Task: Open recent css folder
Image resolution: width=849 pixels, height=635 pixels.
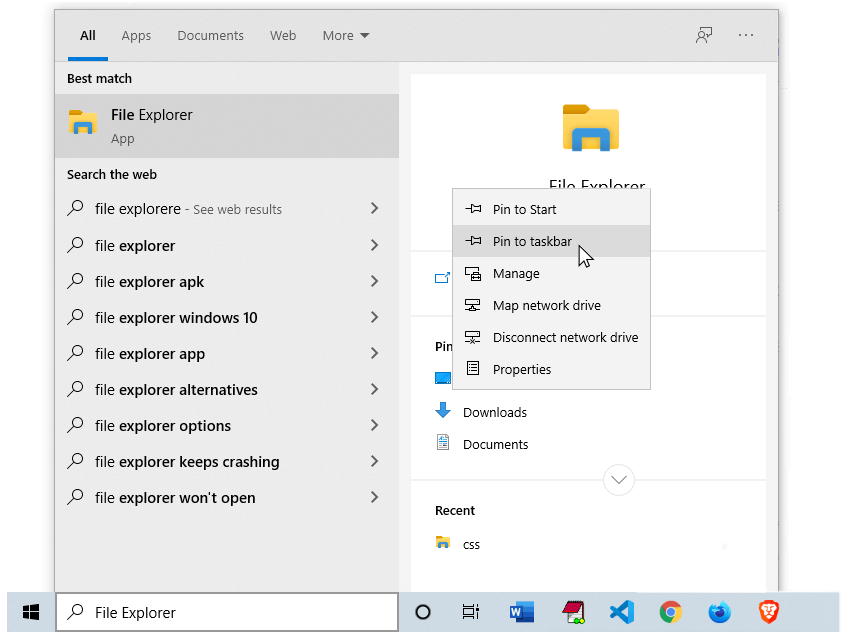Action: [x=471, y=545]
